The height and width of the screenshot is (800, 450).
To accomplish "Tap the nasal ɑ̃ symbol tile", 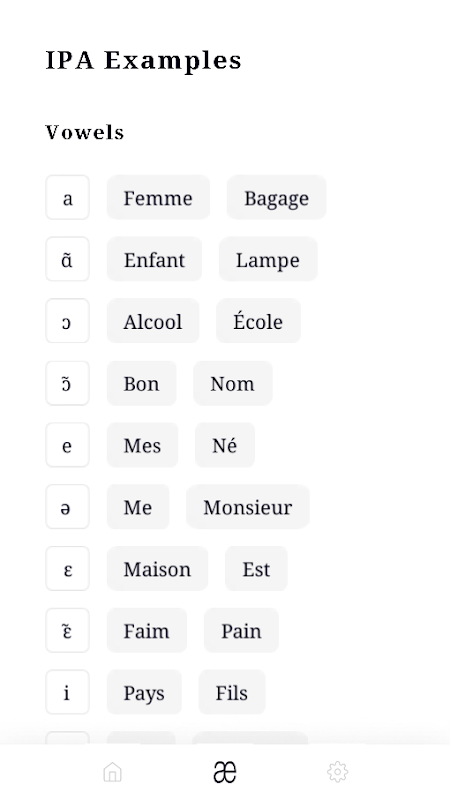I will 67,259.
